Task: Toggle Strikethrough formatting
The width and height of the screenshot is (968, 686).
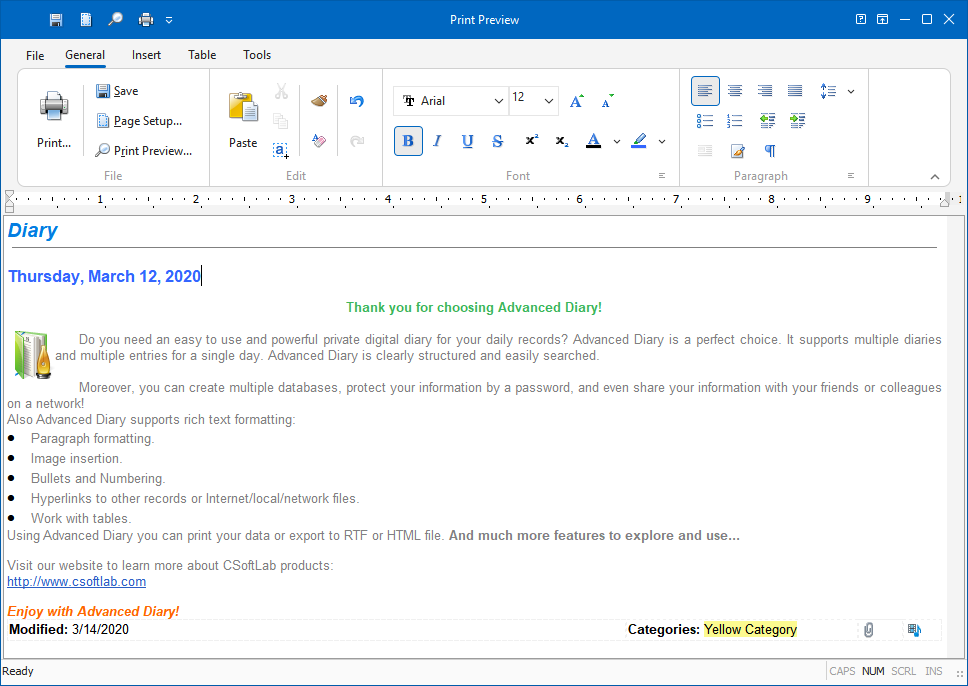Action: point(498,141)
